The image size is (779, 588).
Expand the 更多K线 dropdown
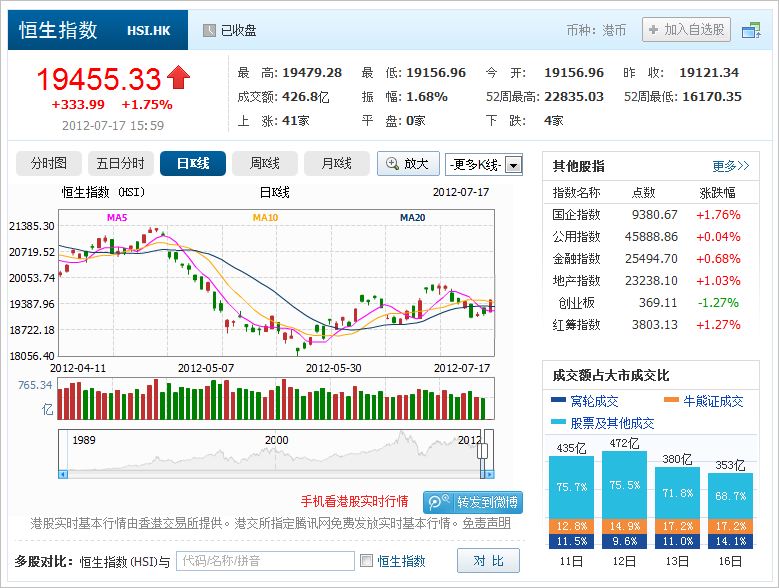tap(484, 164)
